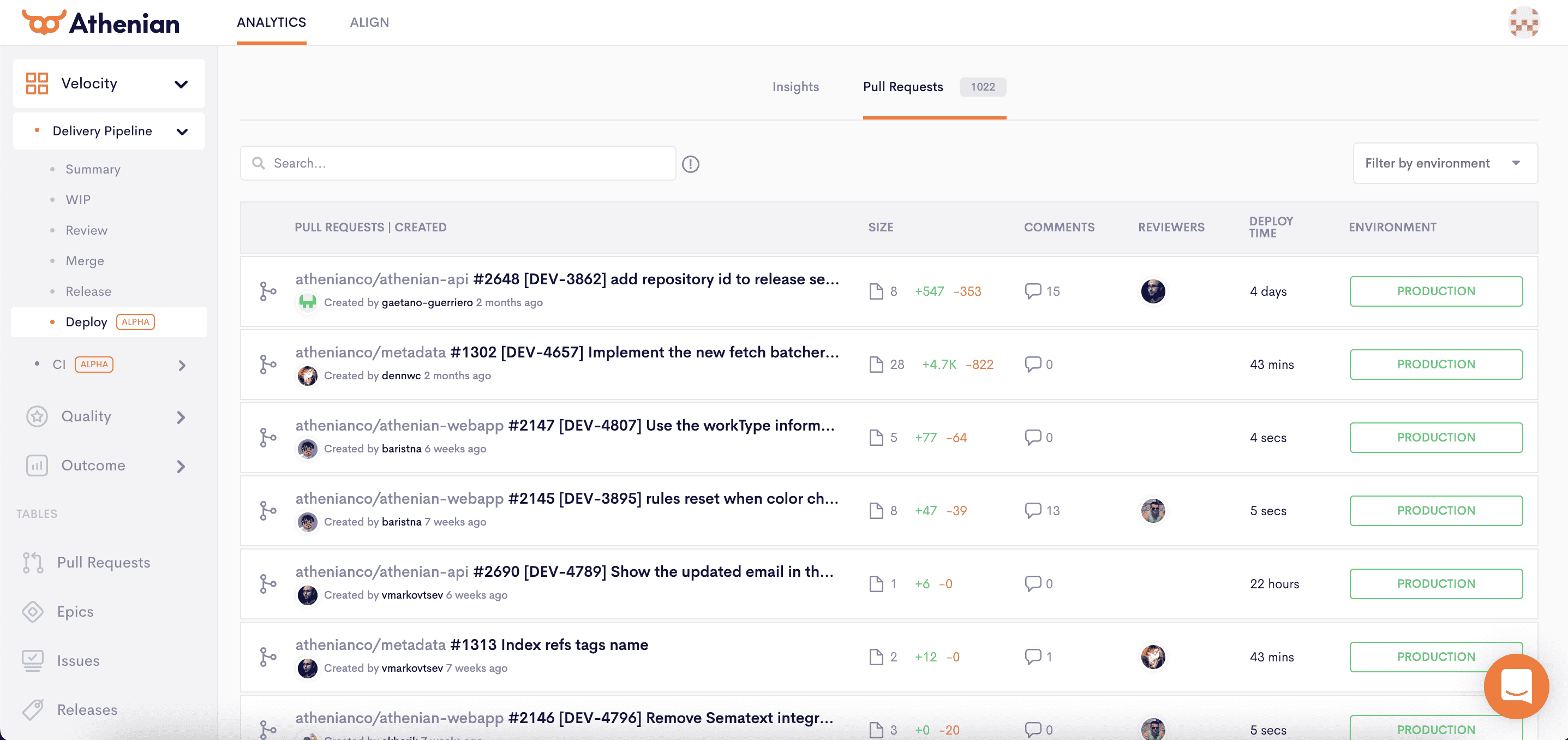
Task: Expand the Outcome section arrow
Action: [x=181, y=467]
